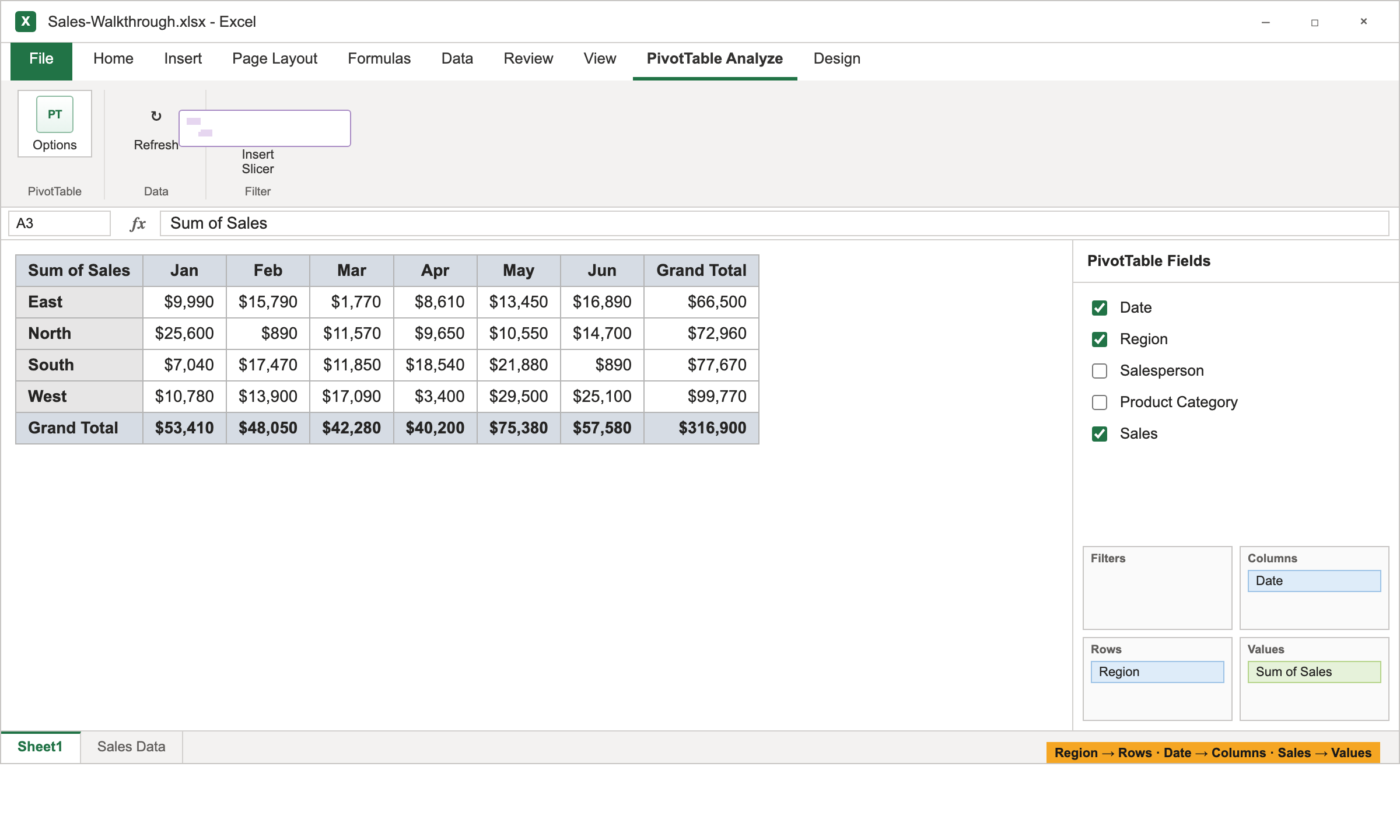Viewport: 1400px width, 840px height.
Task: Open the Review ribbon tab
Action: (528, 59)
